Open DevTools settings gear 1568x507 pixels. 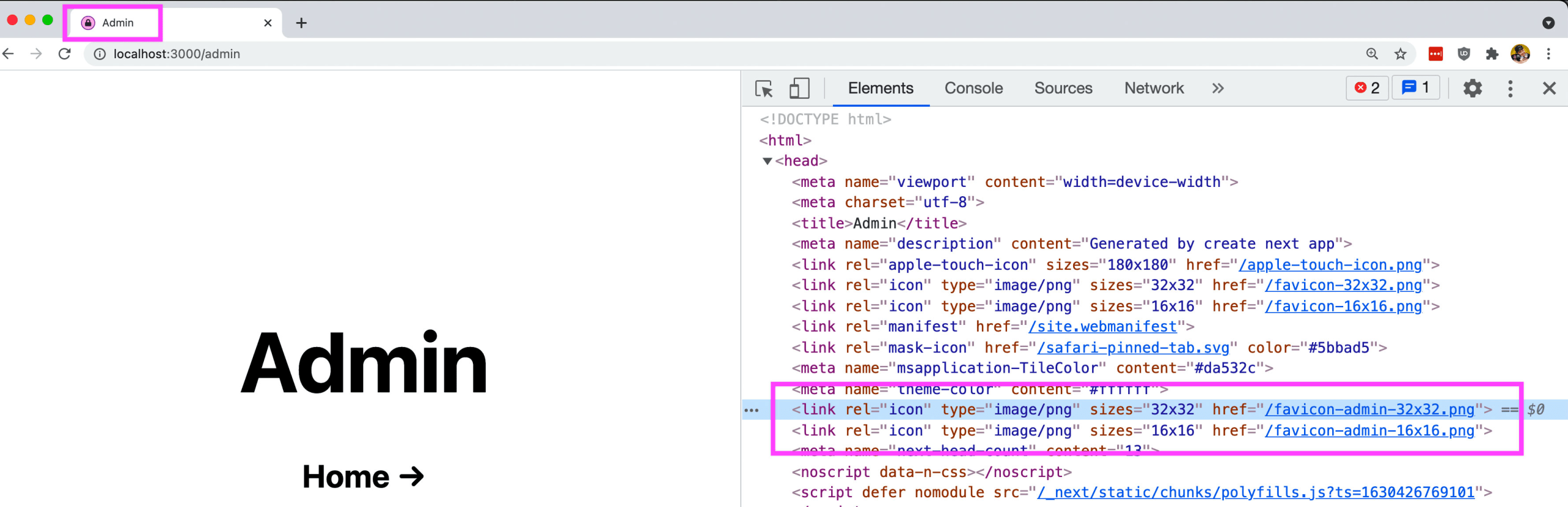point(1472,88)
